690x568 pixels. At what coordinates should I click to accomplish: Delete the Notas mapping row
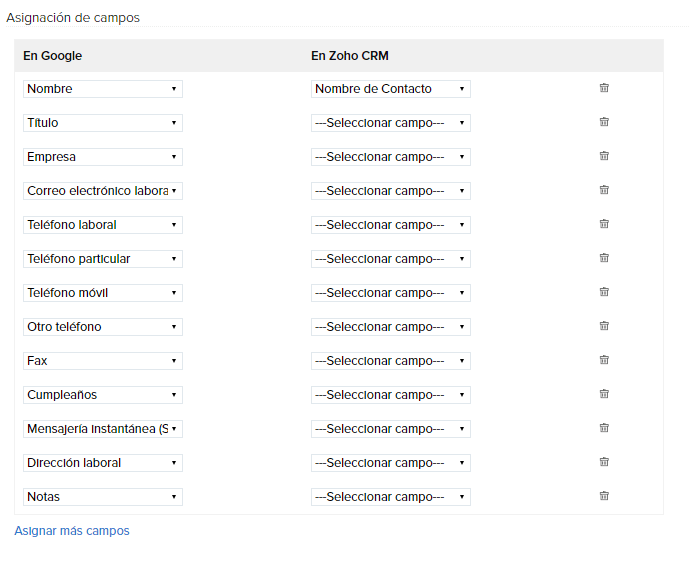[604, 496]
